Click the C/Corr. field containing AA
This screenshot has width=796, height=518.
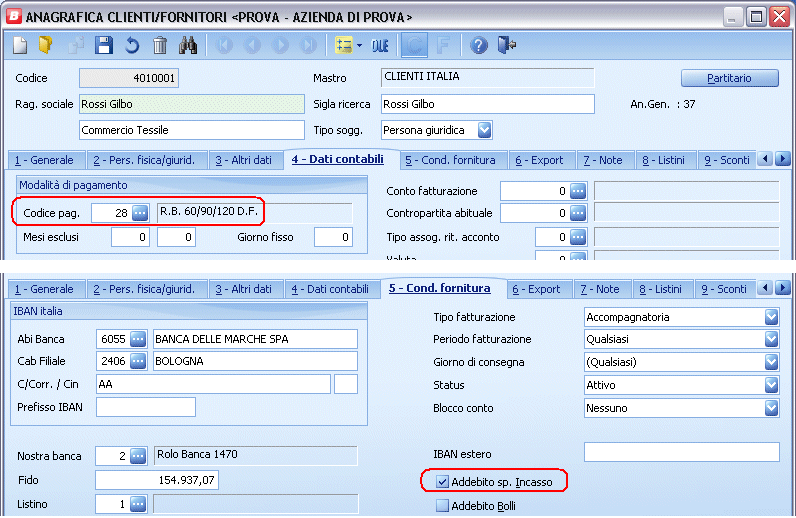coord(213,384)
